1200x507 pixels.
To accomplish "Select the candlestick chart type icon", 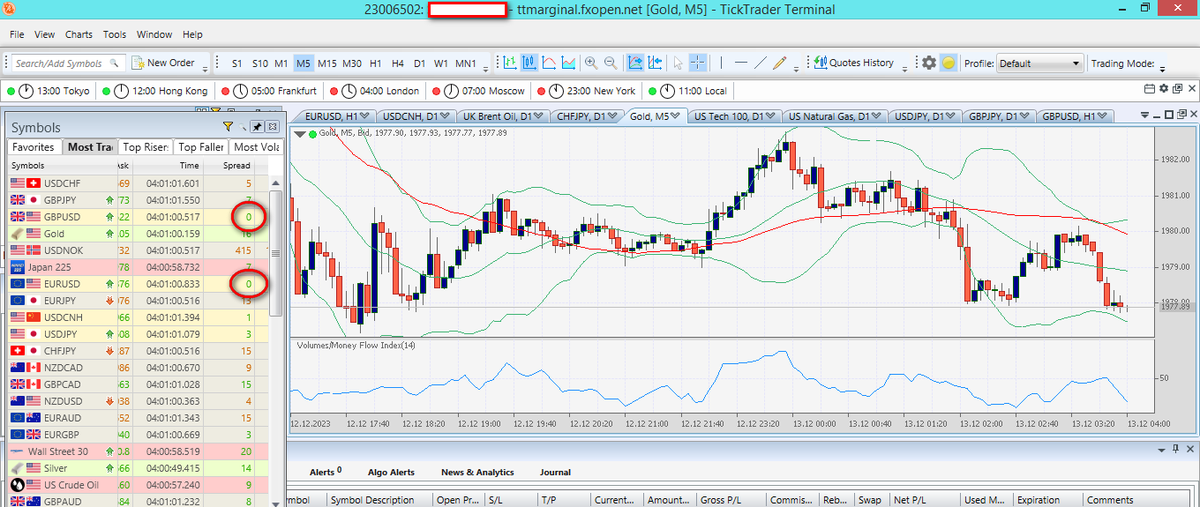I will [529, 63].
